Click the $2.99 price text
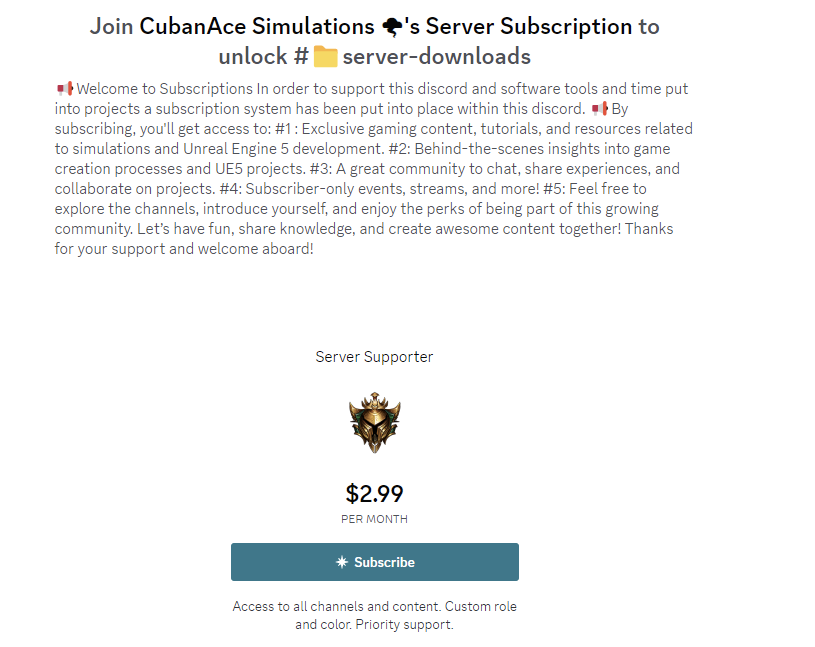The width and height of the screenshot is (815, 647). pyautogui.click(x=375, y=494)
